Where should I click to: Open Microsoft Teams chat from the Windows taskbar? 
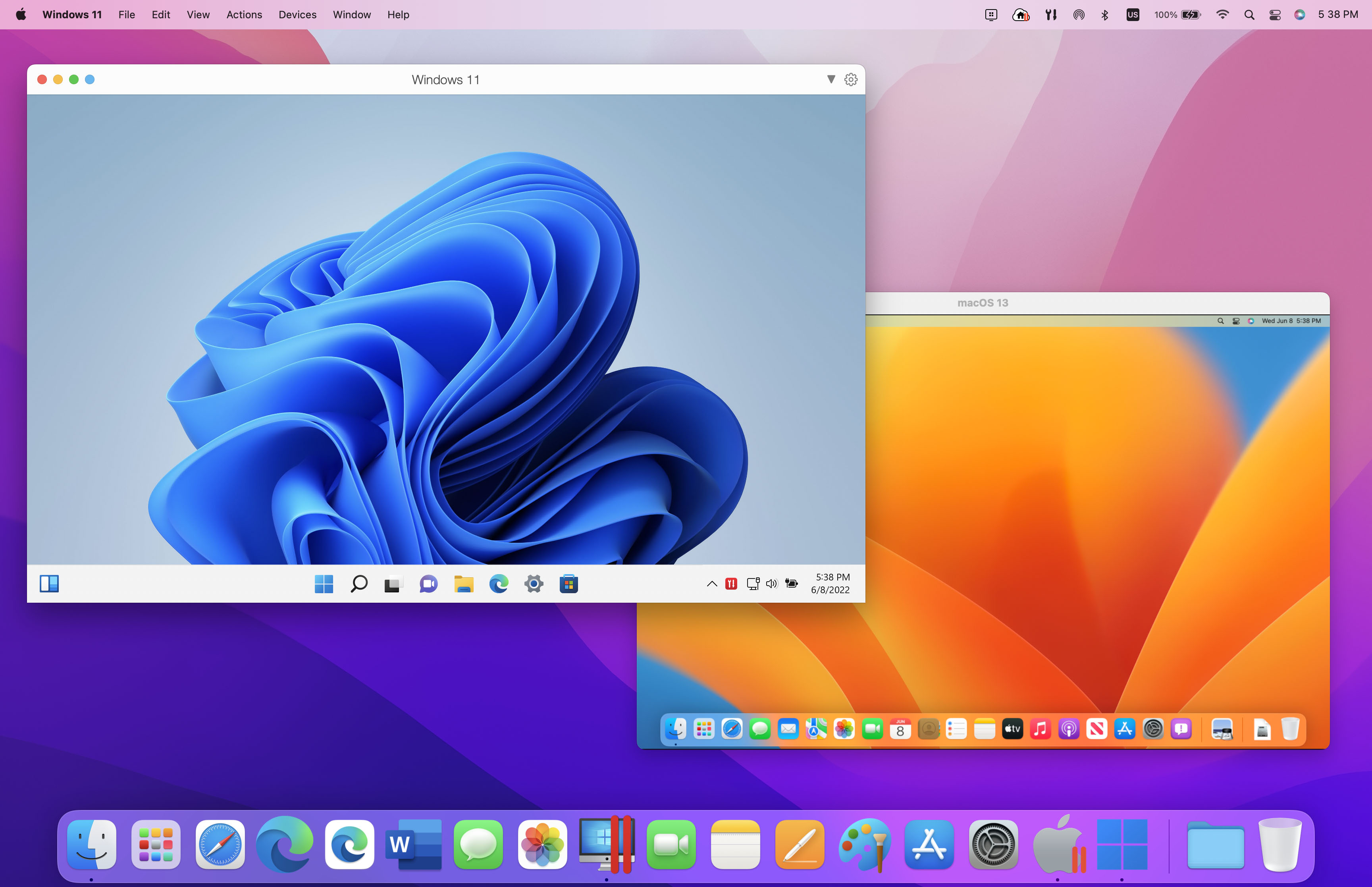coord(428,584)
